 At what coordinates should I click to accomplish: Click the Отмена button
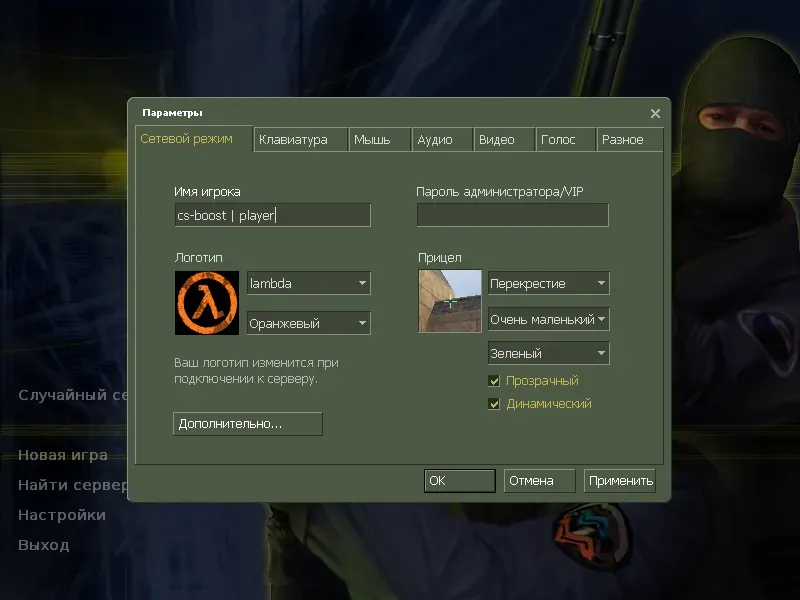[x=540, y=481]
